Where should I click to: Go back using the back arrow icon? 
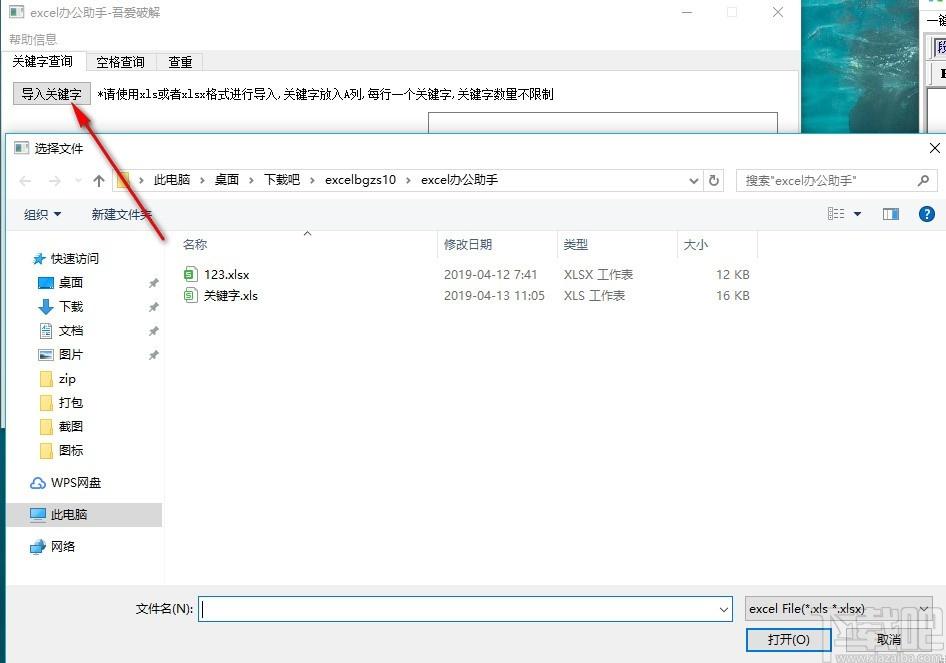tap(25, 180)
